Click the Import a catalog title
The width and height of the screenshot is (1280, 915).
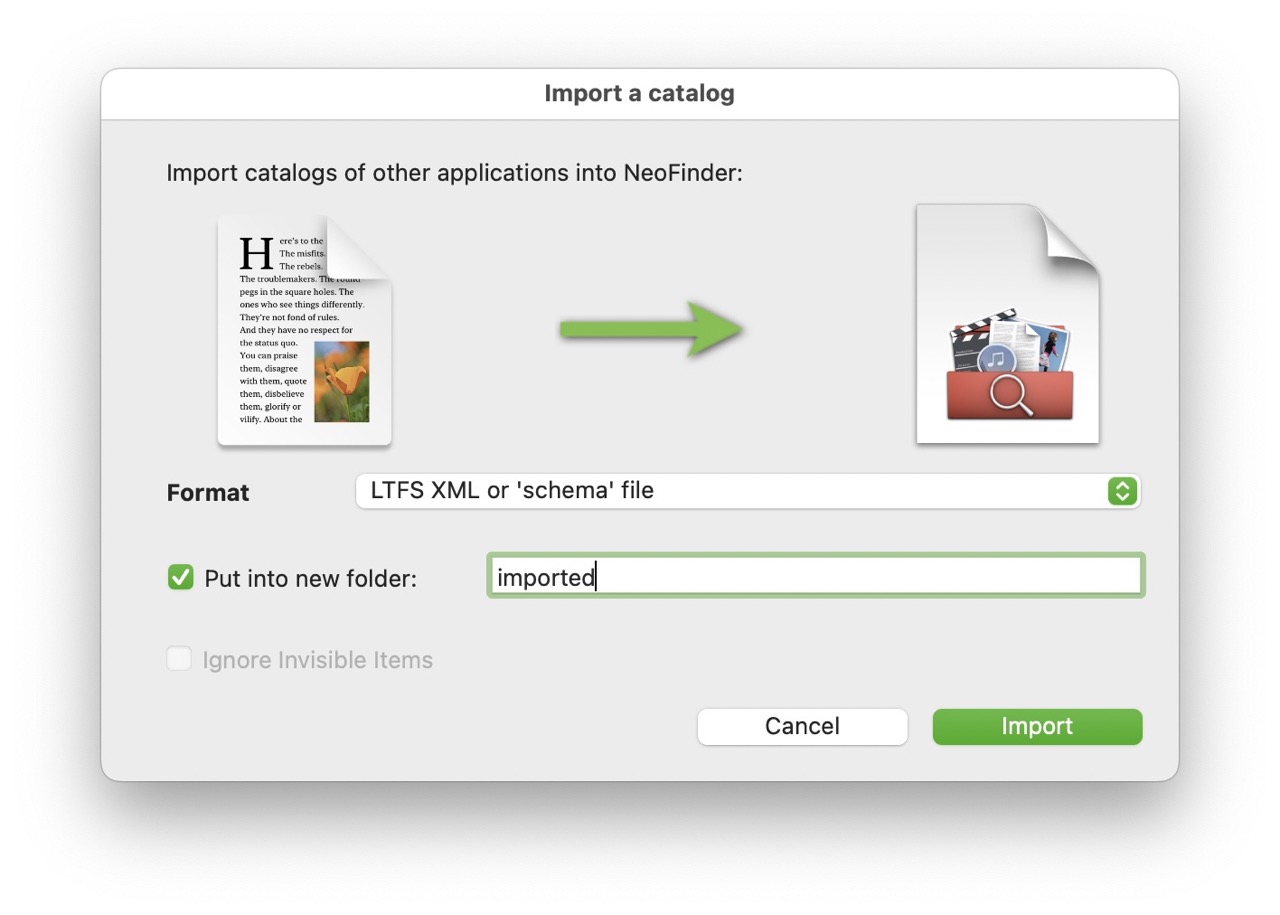pos(640,94)
